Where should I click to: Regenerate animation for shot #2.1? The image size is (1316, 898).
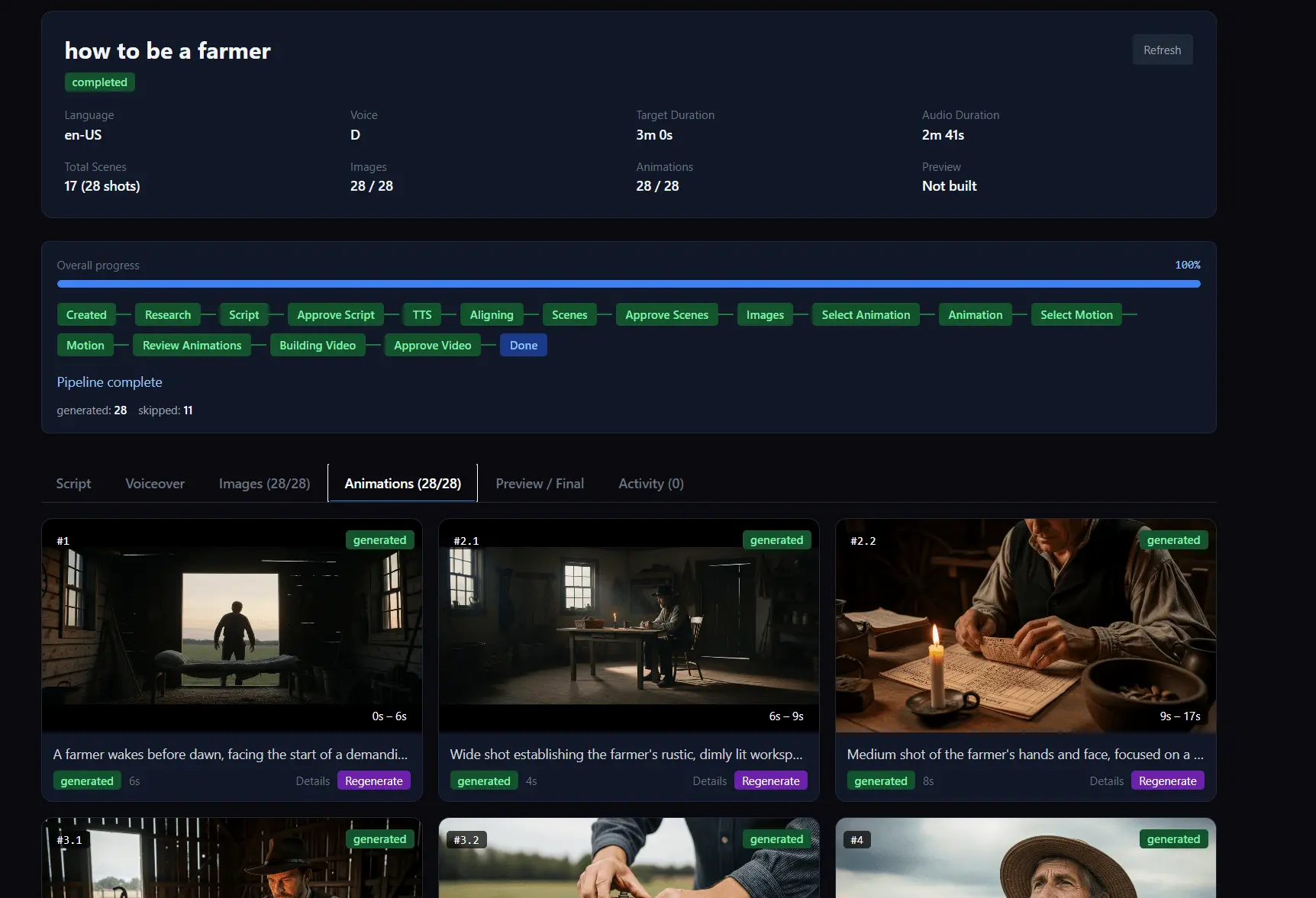(771, 781)
